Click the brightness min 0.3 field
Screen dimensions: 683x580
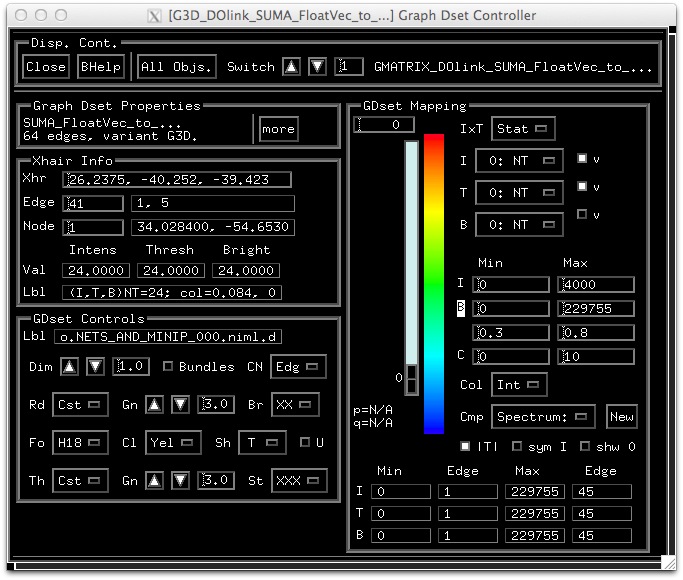click(511, 333)
